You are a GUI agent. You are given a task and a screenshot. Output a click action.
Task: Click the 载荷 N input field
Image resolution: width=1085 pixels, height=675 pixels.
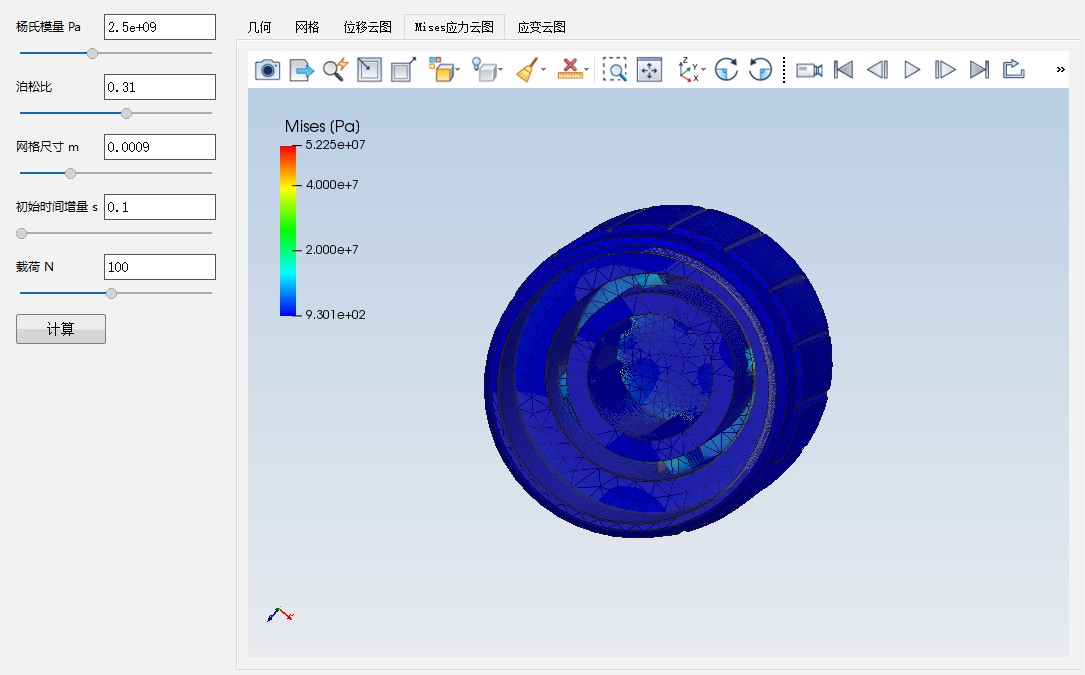(x=160, y=267)
